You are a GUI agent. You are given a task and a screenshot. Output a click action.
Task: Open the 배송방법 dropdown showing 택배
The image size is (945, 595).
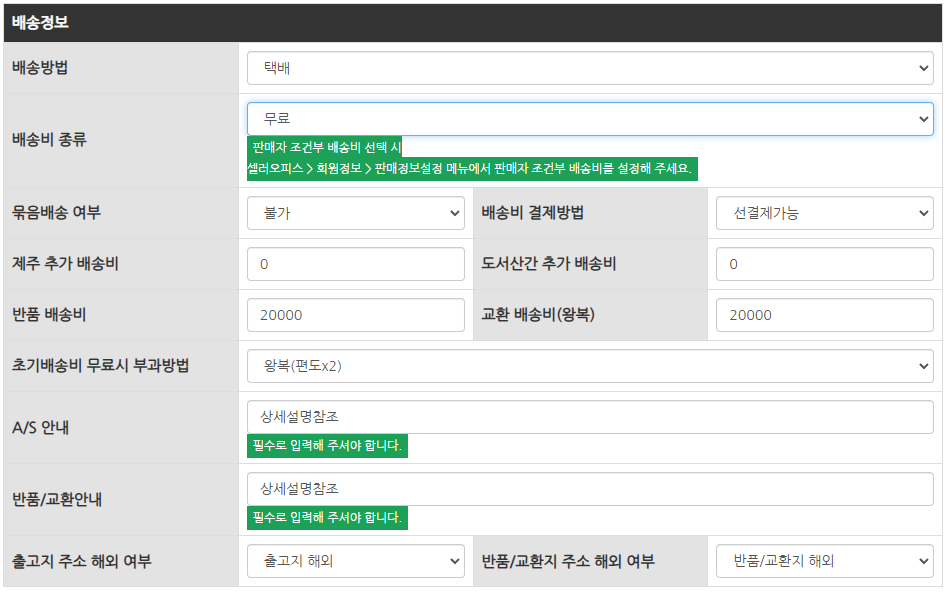pos(590,69)
